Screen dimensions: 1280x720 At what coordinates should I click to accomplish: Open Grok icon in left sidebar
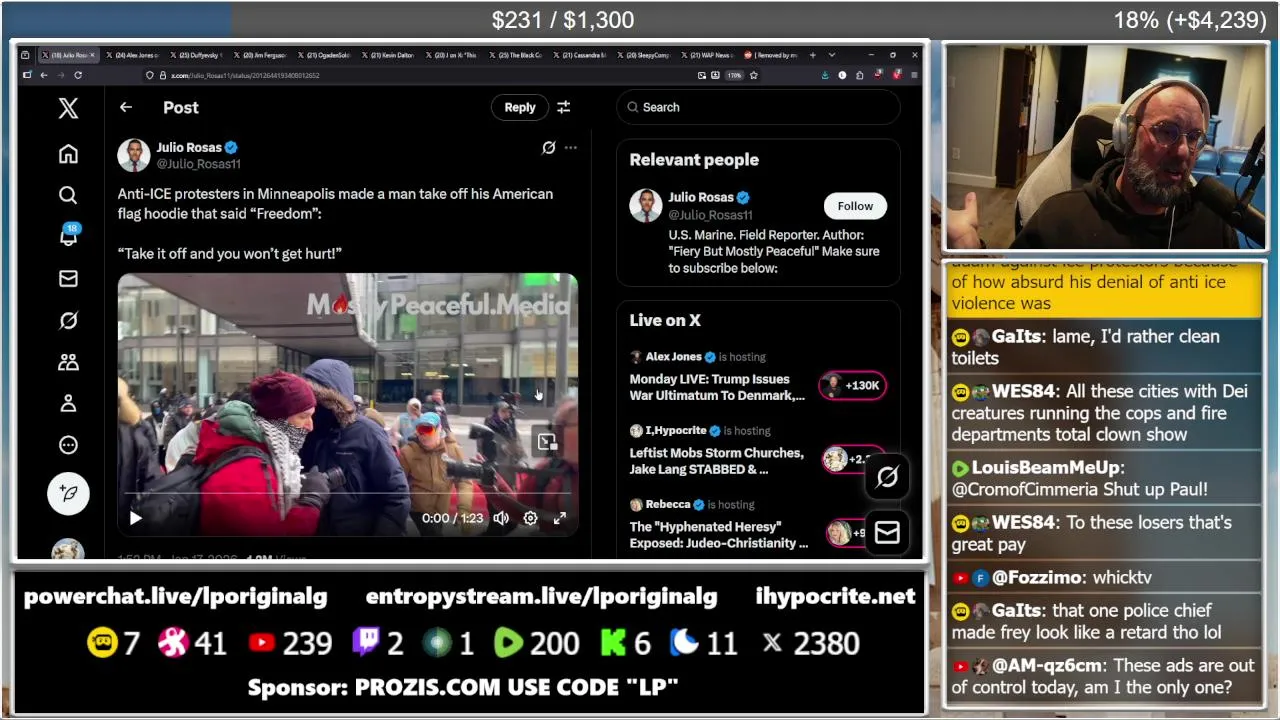(68, 320)
